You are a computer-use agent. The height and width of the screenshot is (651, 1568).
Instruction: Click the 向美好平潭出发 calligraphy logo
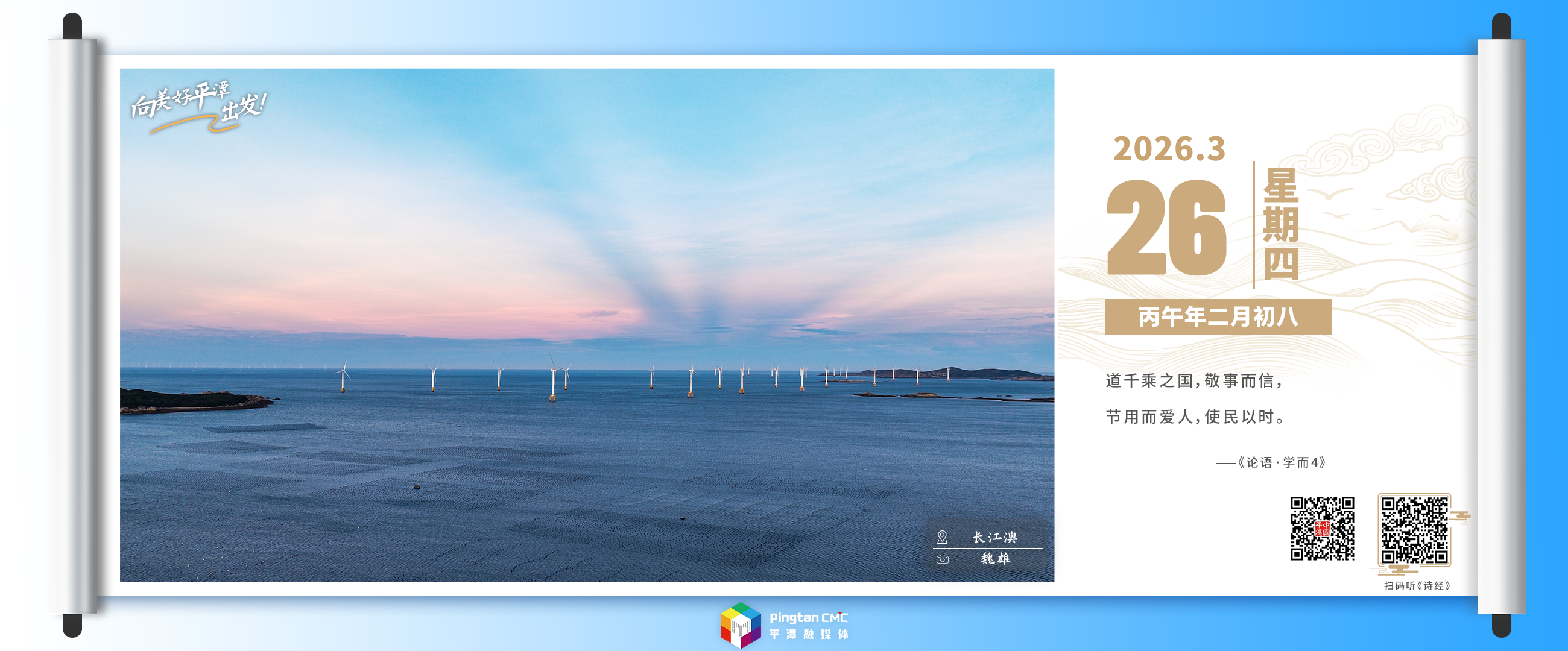click(x=198, y=106)
